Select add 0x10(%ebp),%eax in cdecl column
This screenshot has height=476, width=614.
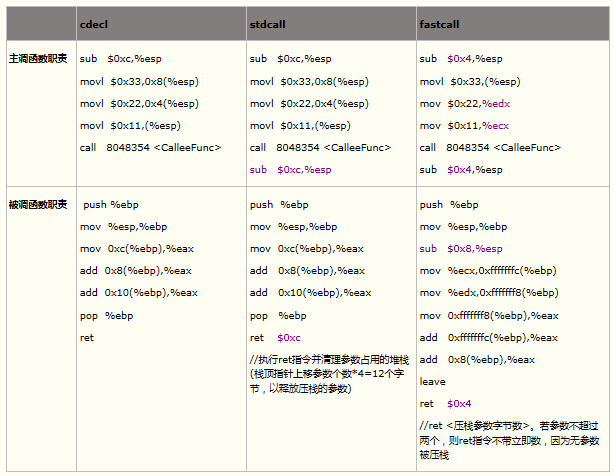tap(138, 293)
